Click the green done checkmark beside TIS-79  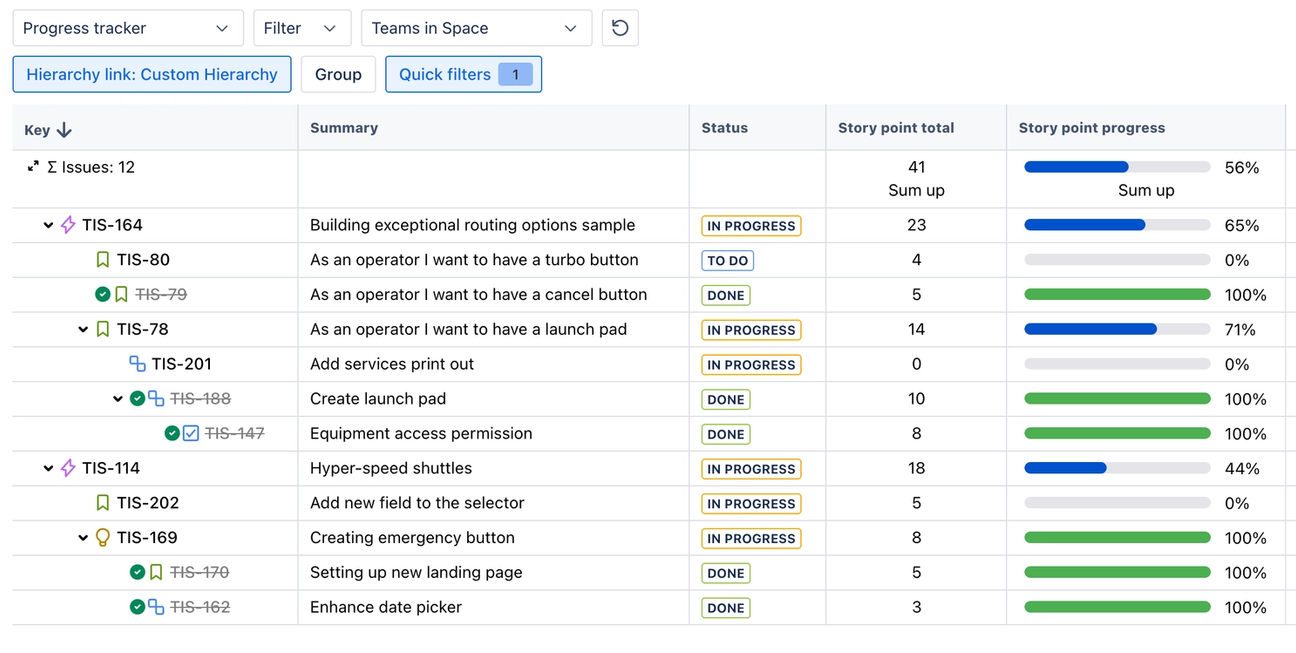[x=102, y=295]
